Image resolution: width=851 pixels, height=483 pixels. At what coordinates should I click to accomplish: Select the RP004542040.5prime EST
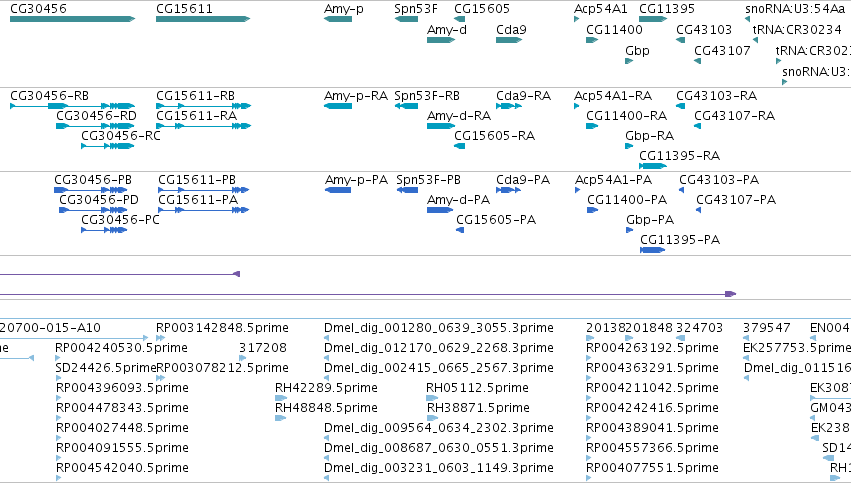[58, 478]
